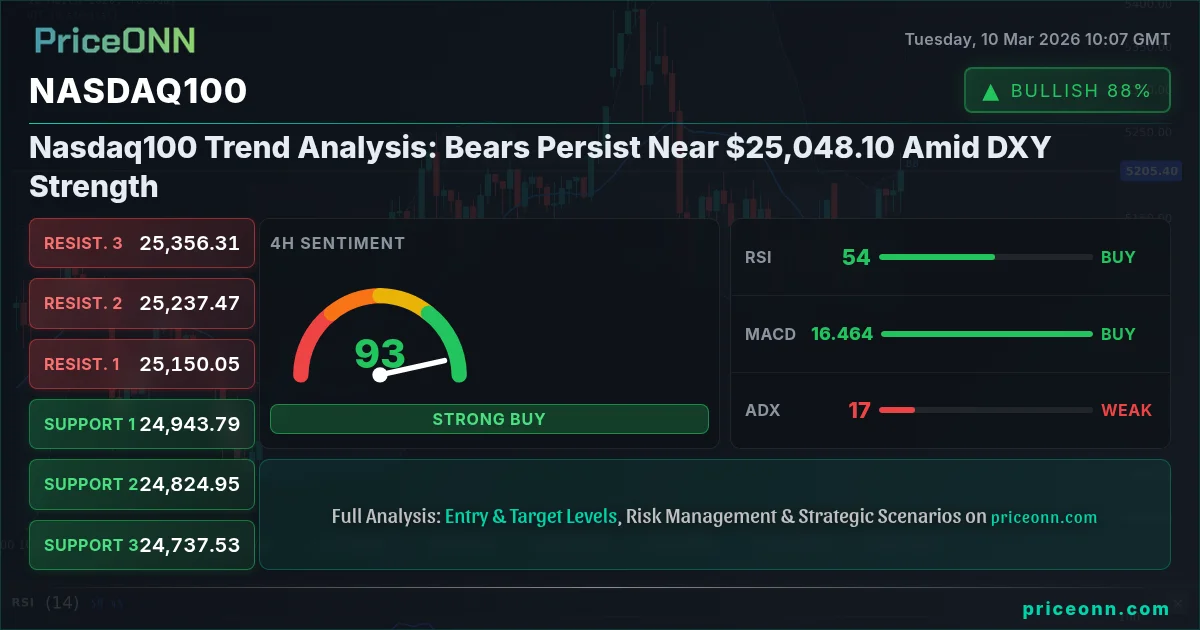
Task: Click the BUY signal next to RSI
Action: tap(1118, 257)
